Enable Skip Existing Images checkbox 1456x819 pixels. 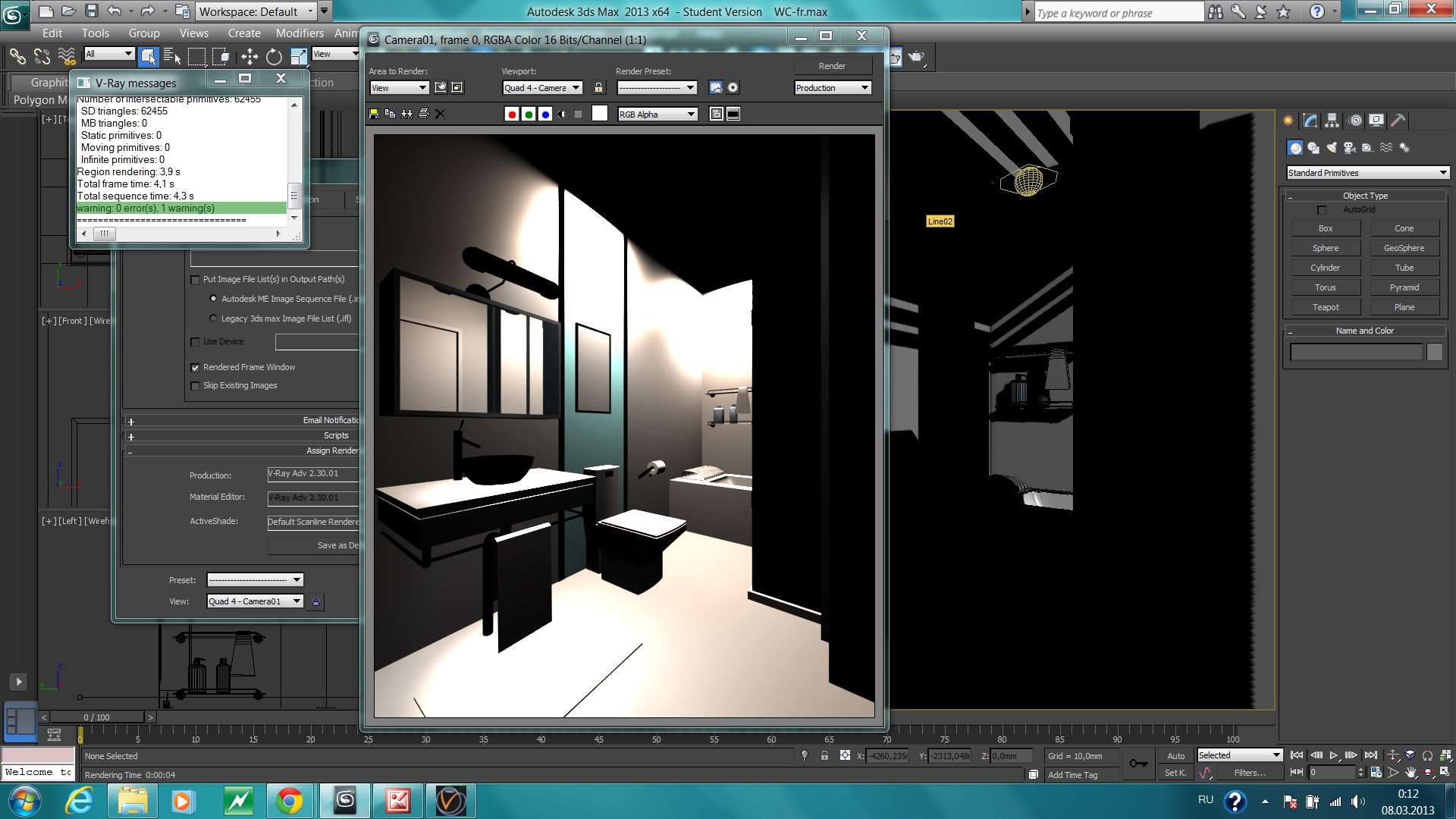coord(195,386)
